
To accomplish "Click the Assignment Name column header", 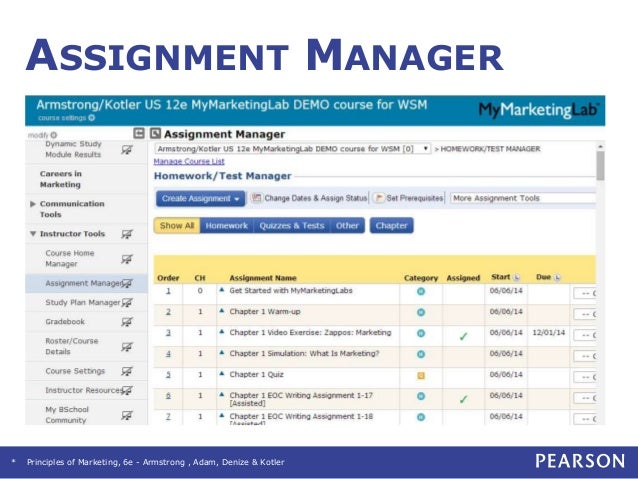I will pos(263,278).
